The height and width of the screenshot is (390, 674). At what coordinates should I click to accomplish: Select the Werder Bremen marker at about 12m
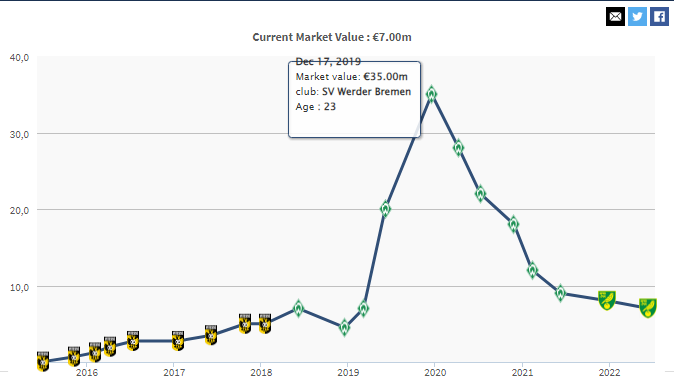[532, 270]
